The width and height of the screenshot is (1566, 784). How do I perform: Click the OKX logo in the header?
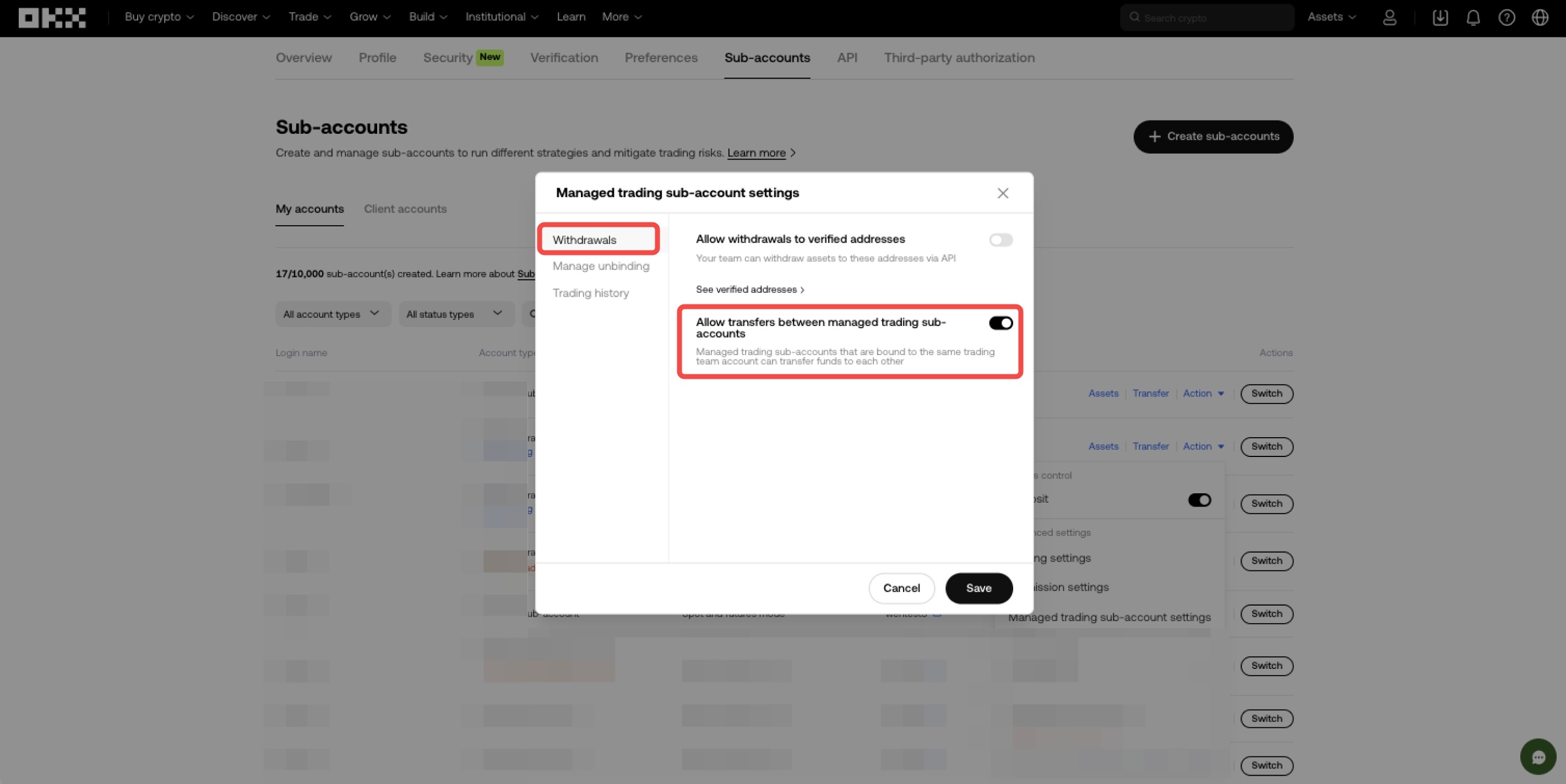(x=52, y=18)
